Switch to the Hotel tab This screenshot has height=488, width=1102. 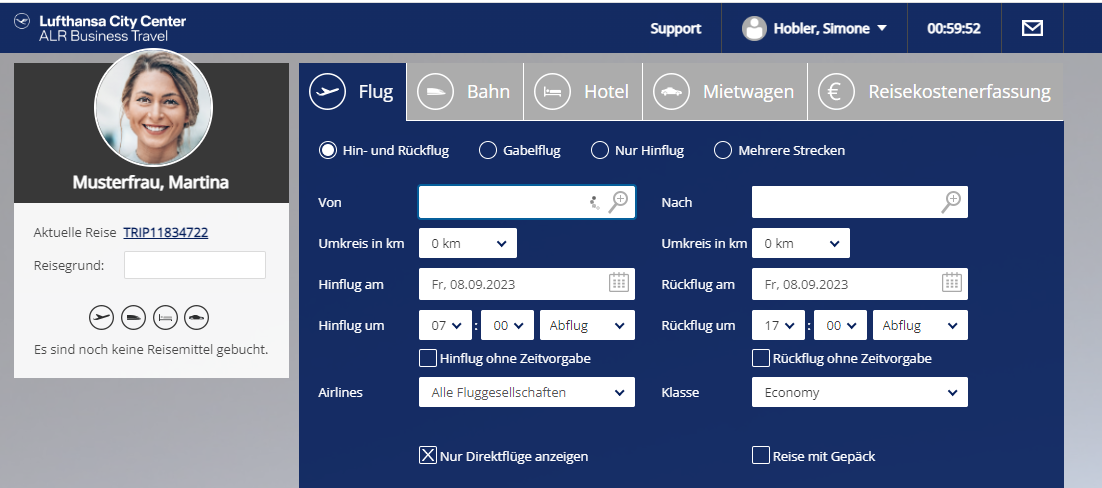[583, 92]
